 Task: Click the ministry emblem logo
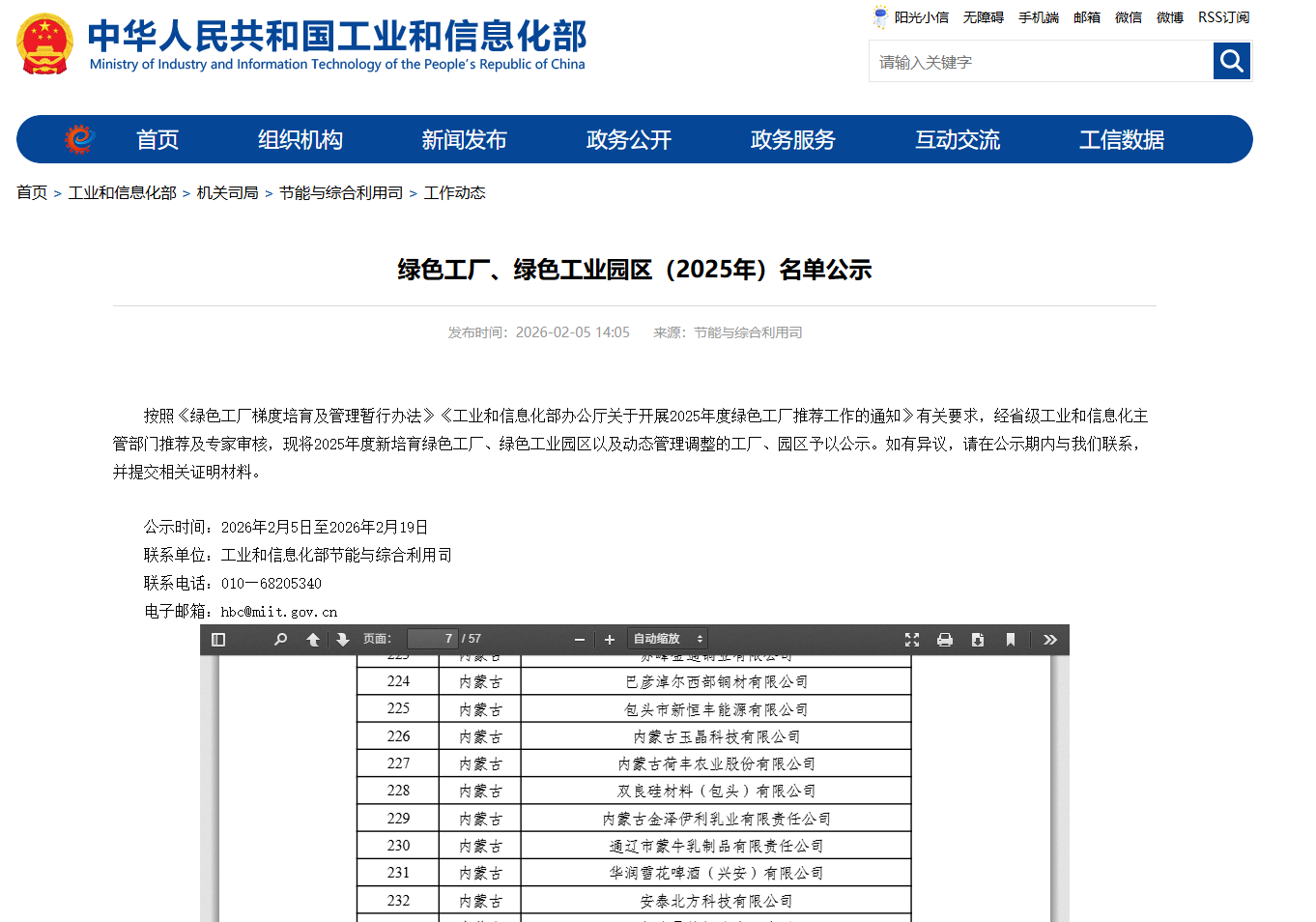[x=44, y=44]
